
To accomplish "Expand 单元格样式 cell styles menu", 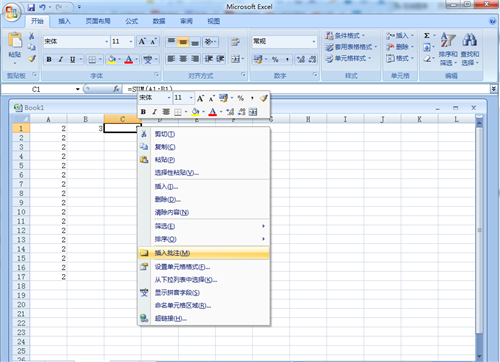I will tap(348, 58).
